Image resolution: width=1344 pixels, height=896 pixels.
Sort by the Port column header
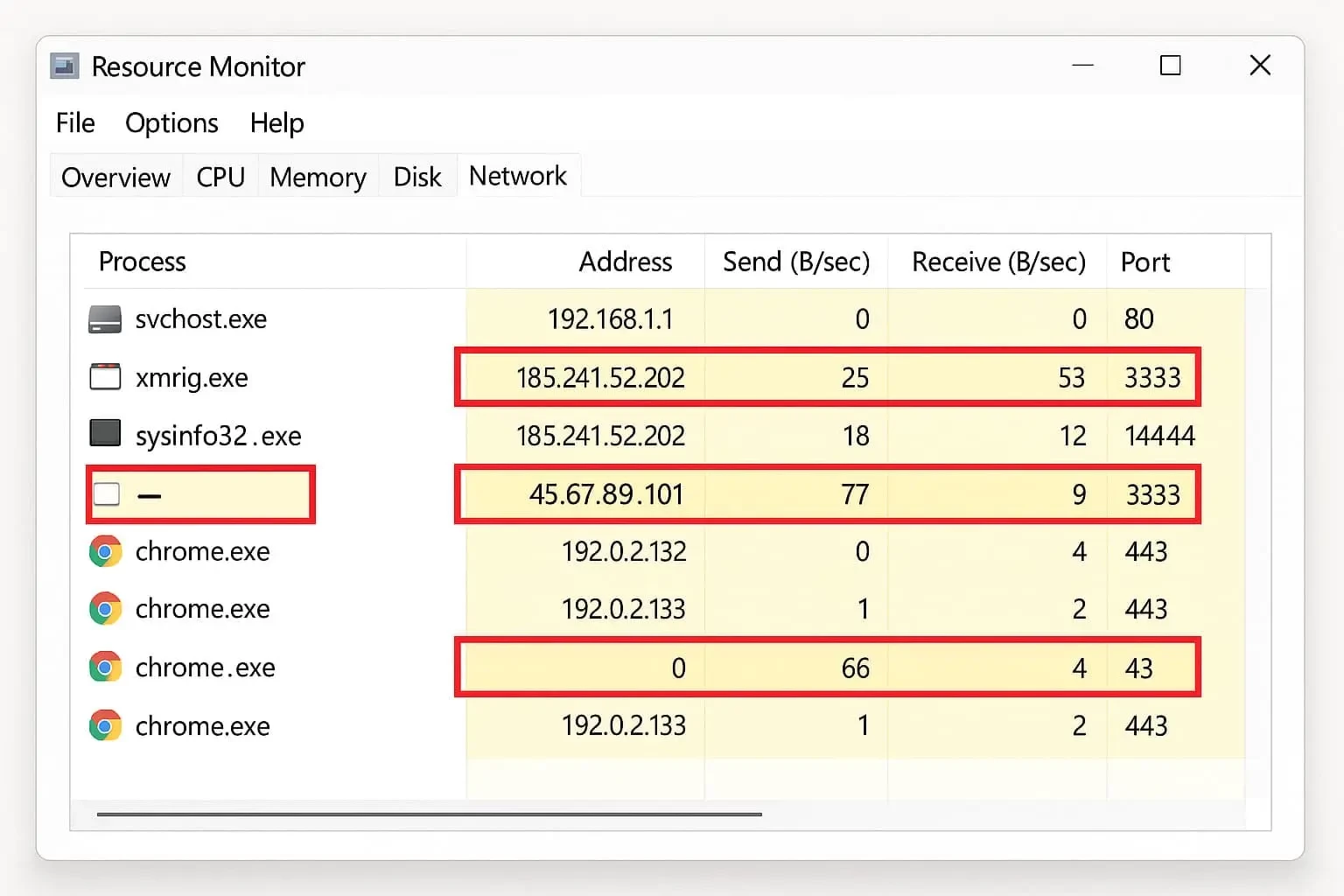point(1145,262)
